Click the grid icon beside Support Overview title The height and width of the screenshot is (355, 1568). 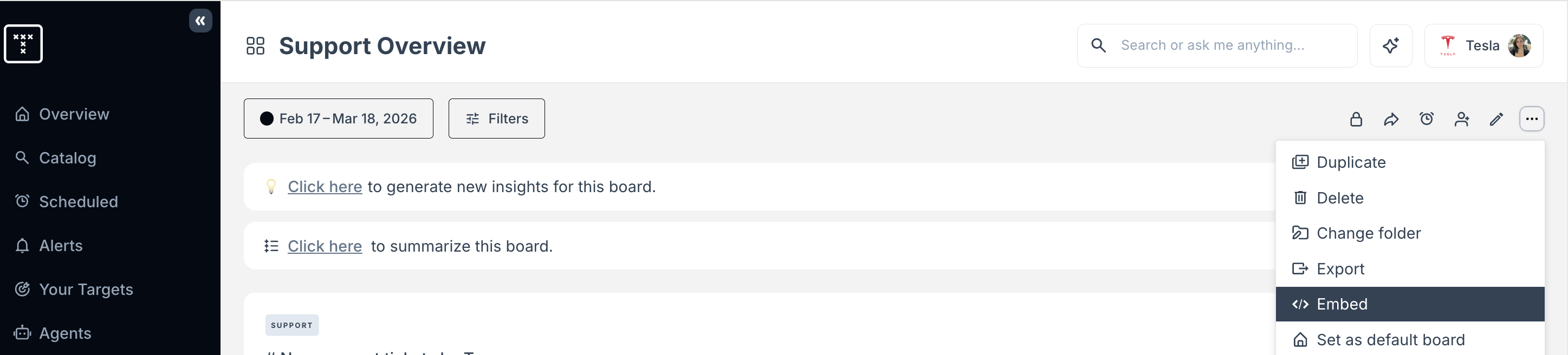pos(255,45)
